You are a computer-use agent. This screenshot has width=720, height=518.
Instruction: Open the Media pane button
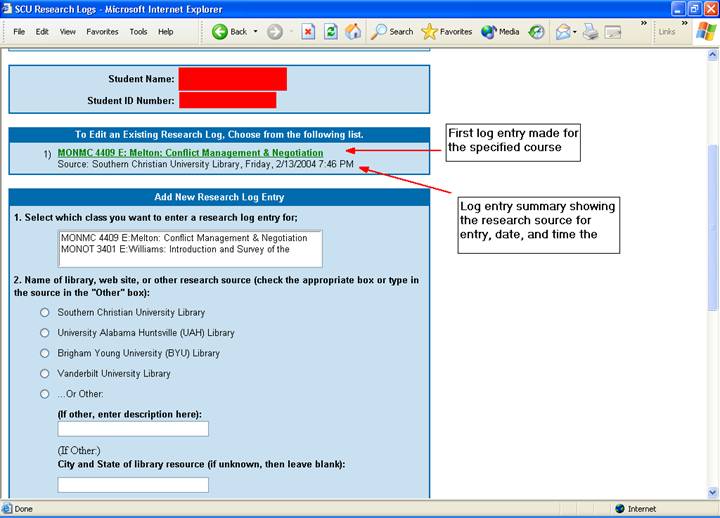pyautogui.click(x=500, y=31)
